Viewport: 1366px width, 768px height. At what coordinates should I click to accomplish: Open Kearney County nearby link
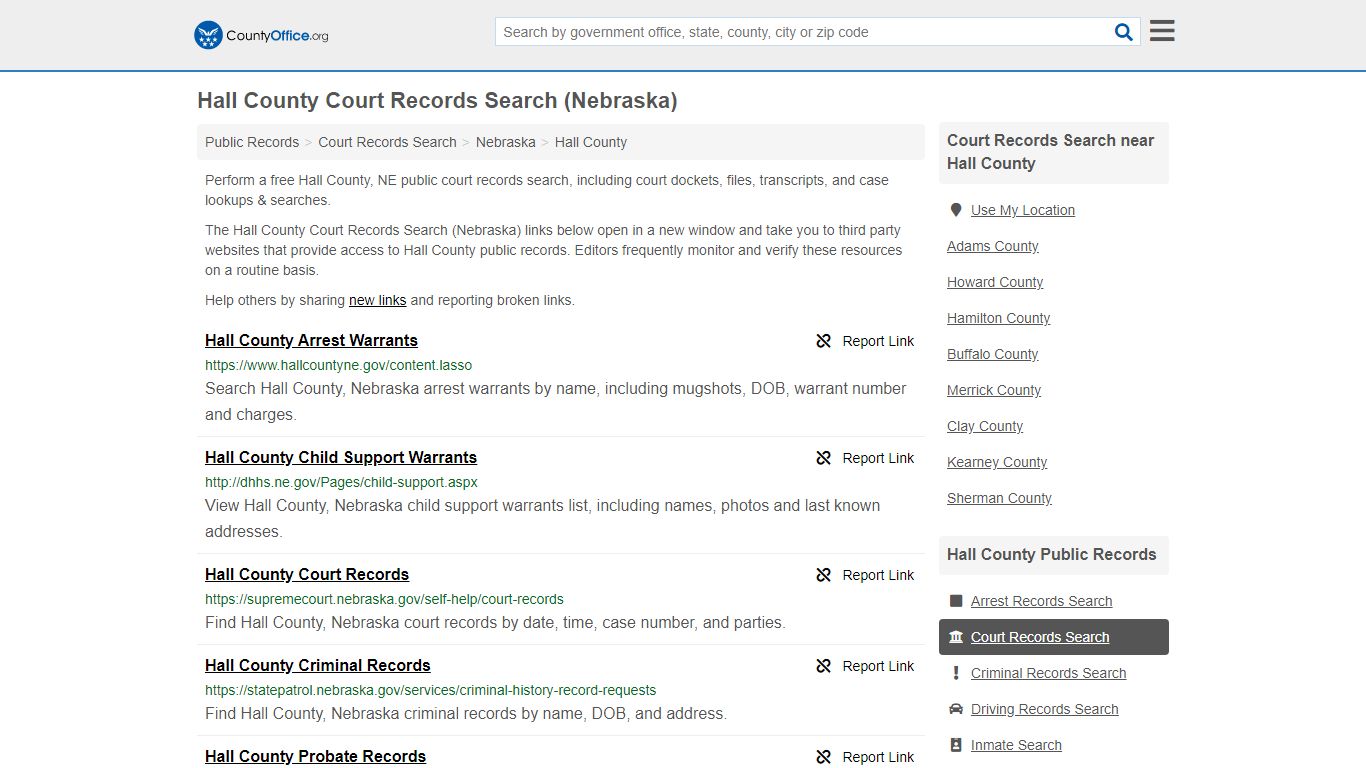[997, 462]
